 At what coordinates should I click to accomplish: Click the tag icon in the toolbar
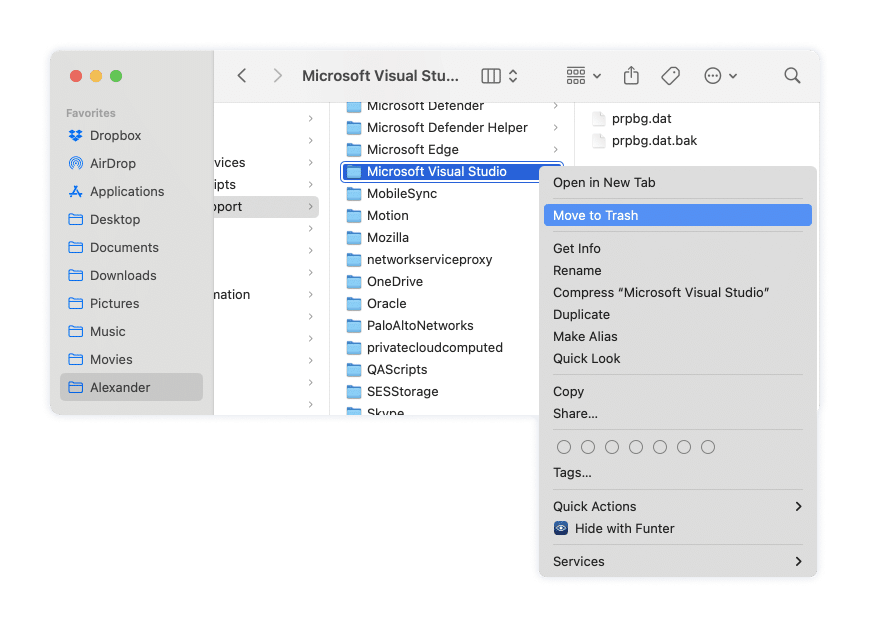click(x=671, y=75)
